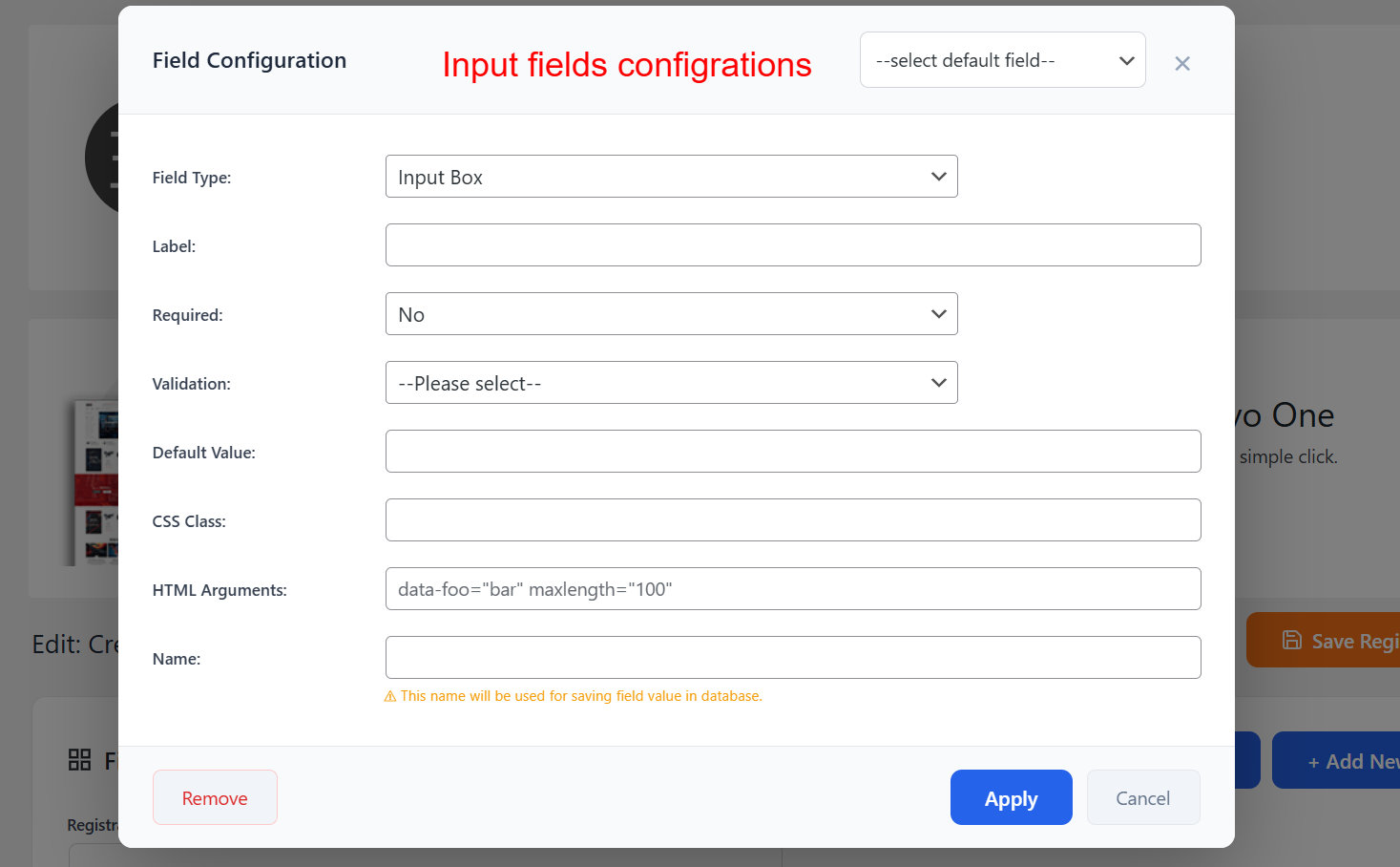Click the HTML Arguments input field
Viewport: 1400px width, 867px height.
[x=793, y=589]
